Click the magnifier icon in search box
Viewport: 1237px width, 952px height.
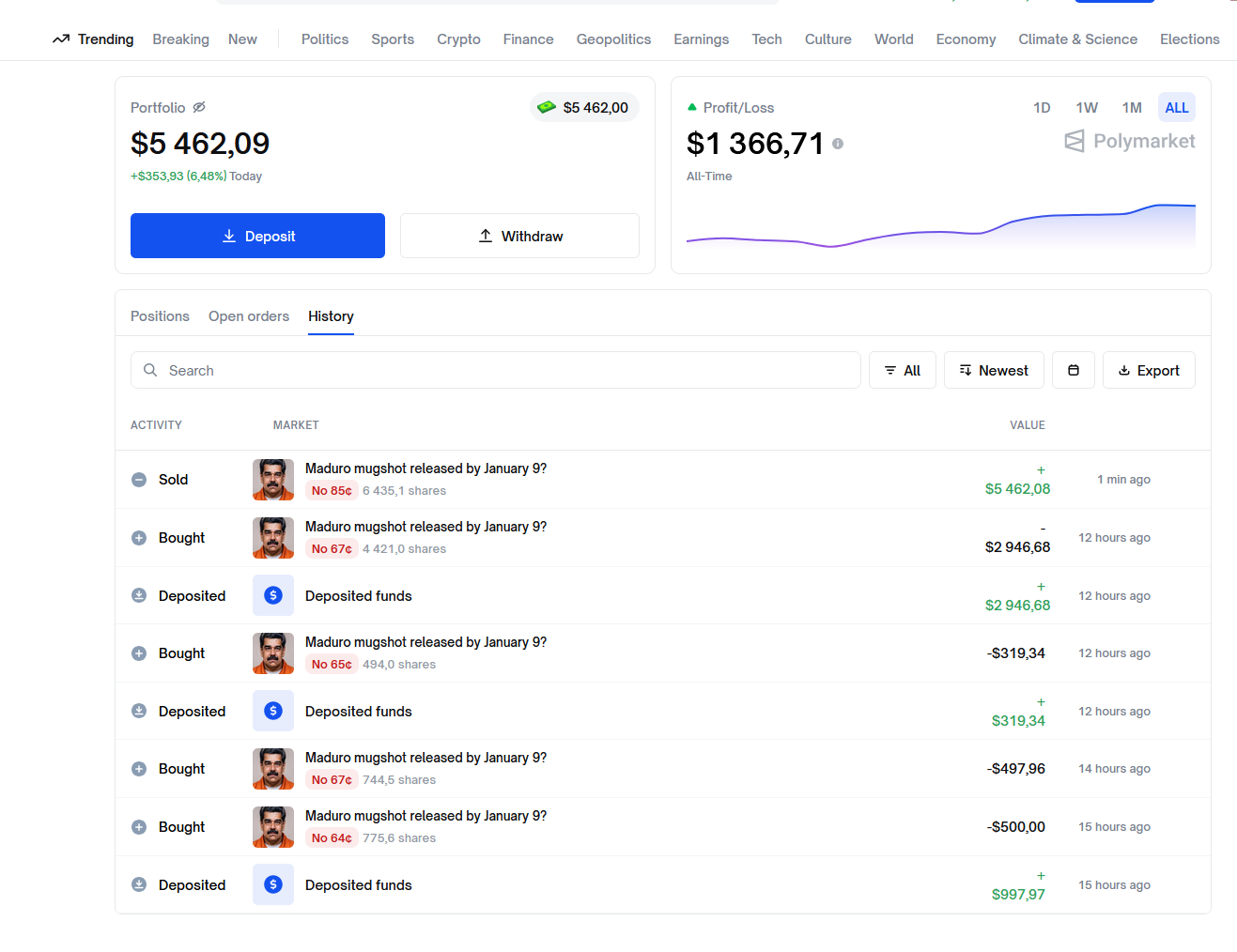click(150, 370)
